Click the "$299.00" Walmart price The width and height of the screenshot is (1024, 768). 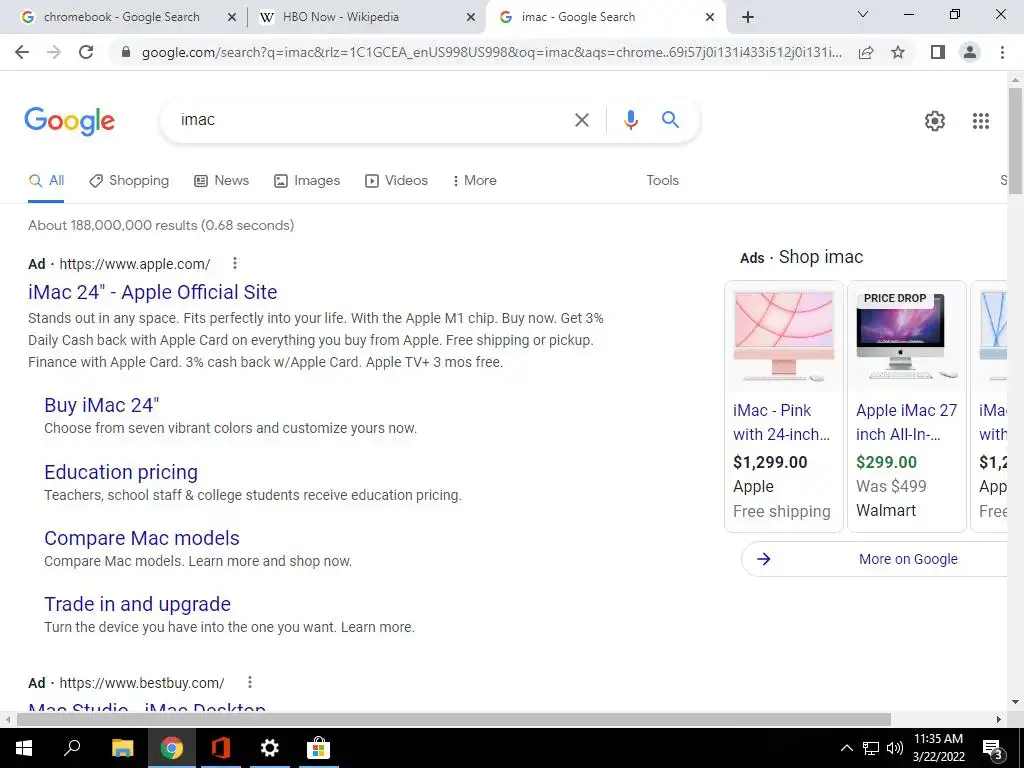pyautogui.click(x=886, y=462)
